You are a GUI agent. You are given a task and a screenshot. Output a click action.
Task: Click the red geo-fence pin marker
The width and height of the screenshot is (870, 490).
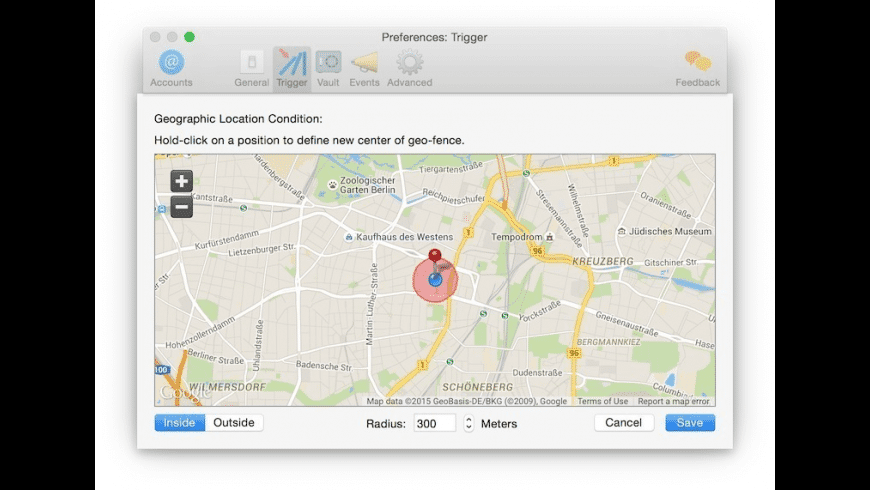pos(435,255)
